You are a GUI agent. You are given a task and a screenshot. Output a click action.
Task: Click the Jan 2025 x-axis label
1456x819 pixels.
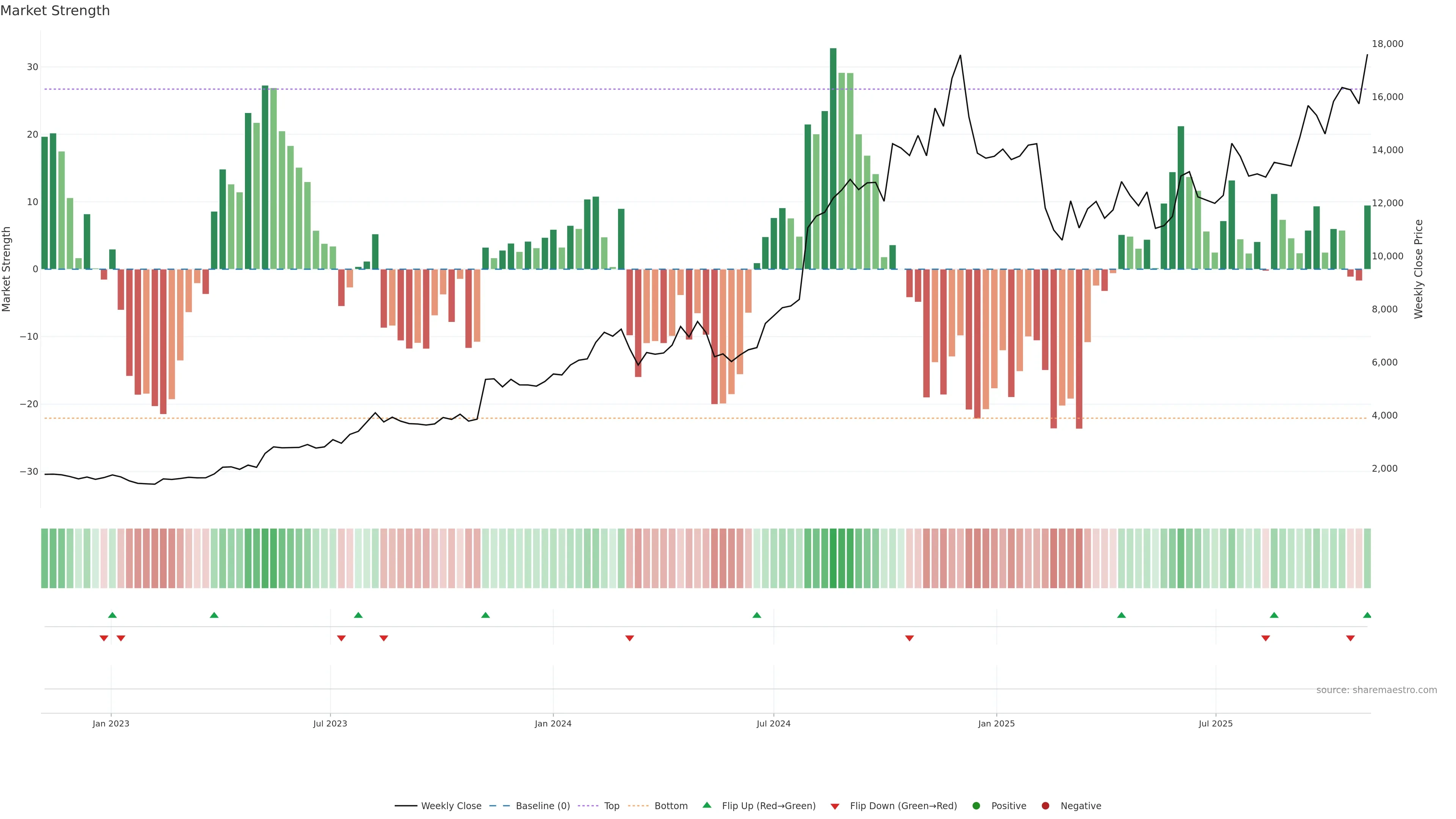(996, 723)
